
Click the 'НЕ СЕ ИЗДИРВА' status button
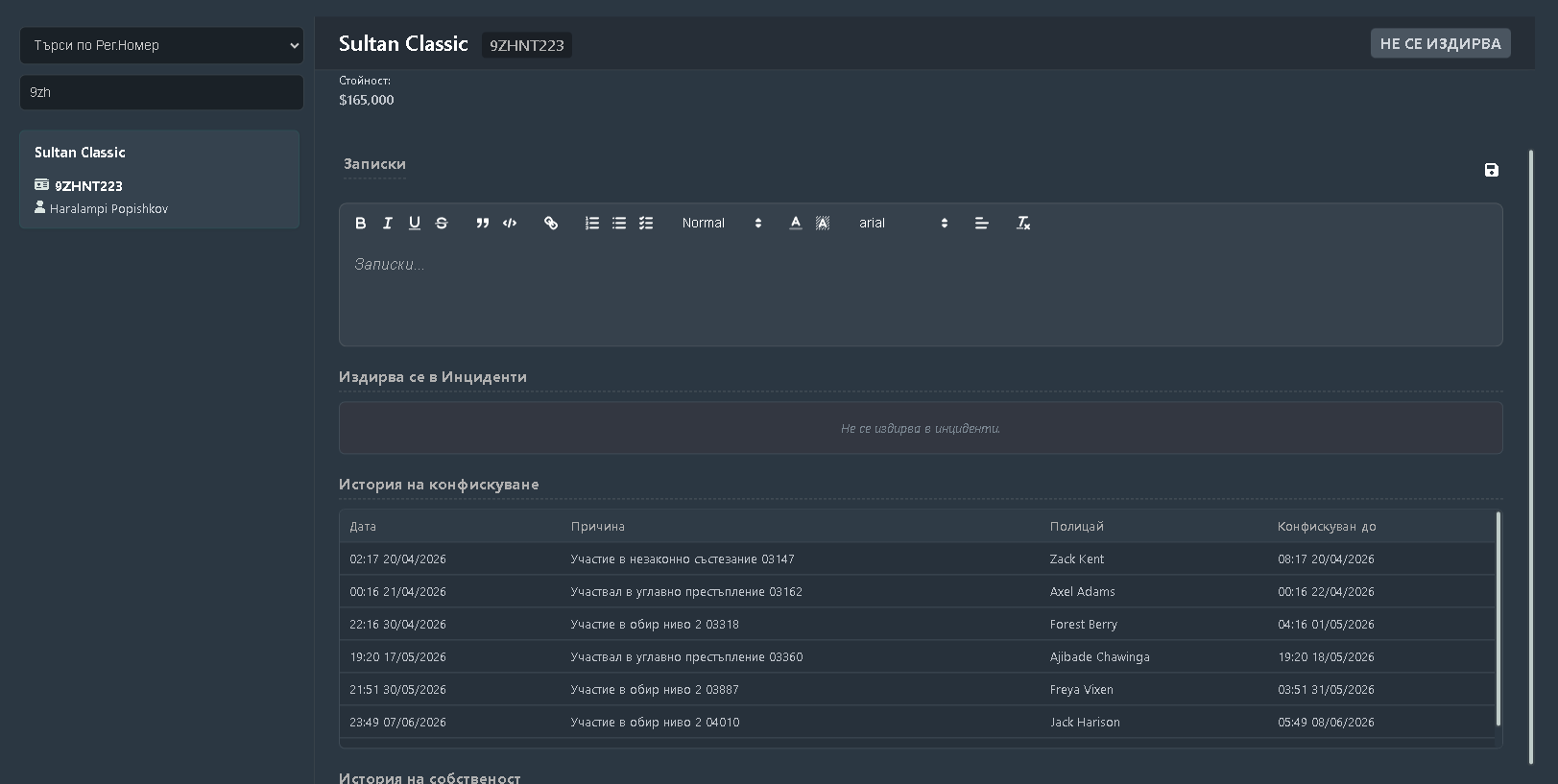point(1440,43)
